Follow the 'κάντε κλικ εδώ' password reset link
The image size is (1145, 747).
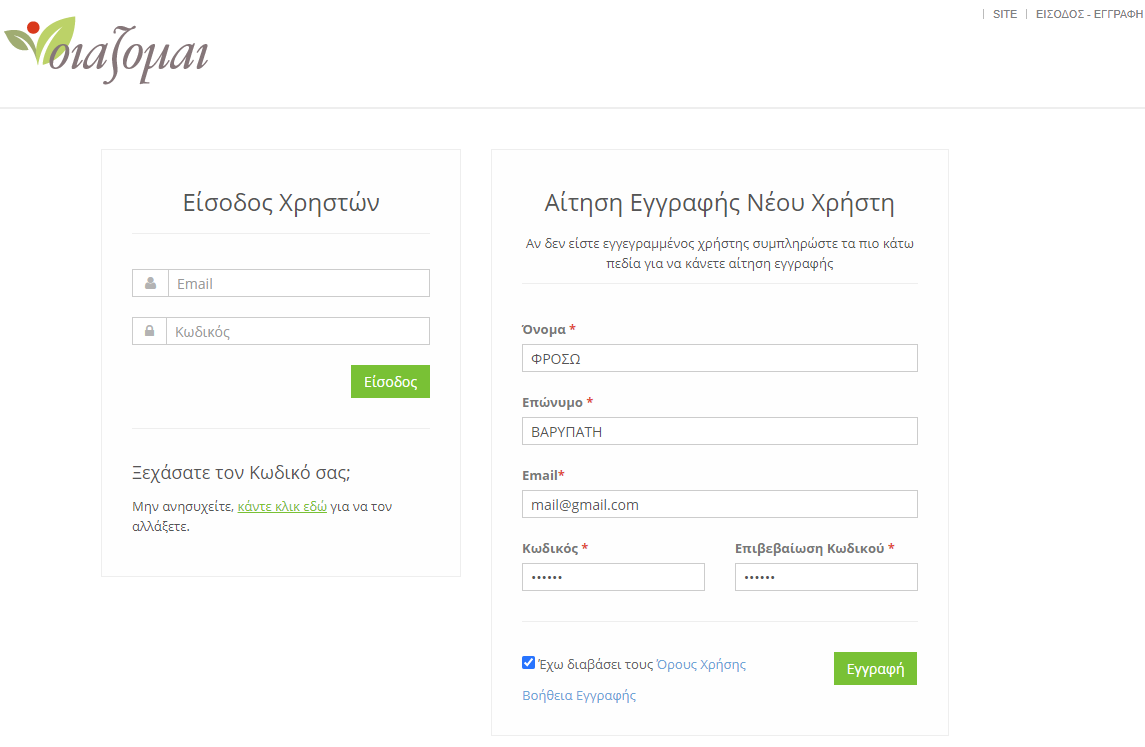[x=282, y=507]
